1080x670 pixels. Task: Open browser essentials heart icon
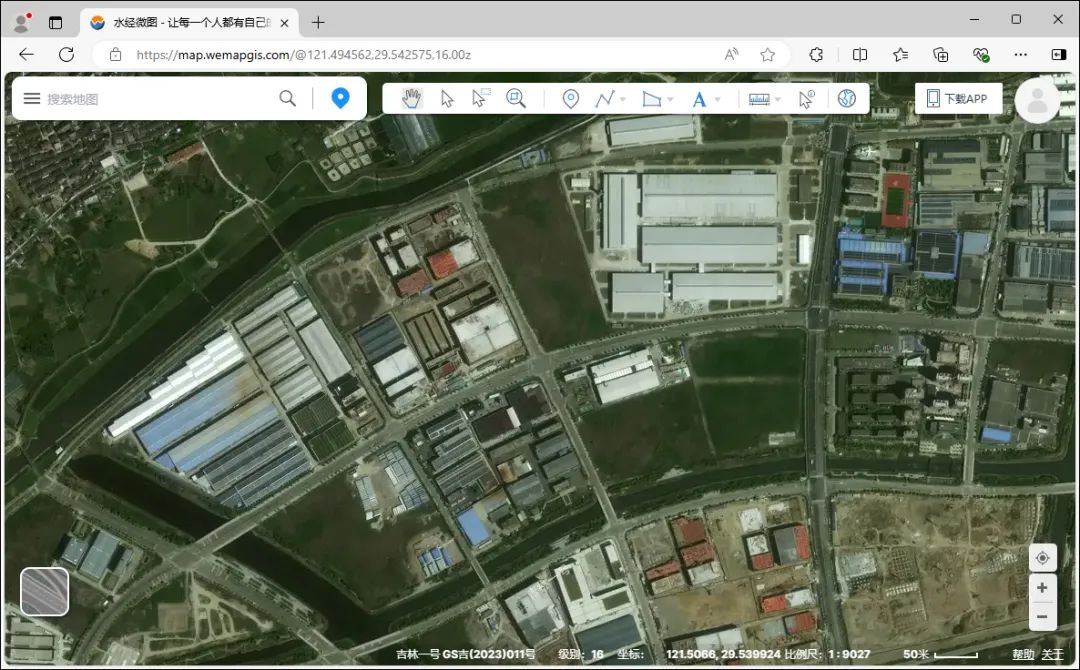981,54
